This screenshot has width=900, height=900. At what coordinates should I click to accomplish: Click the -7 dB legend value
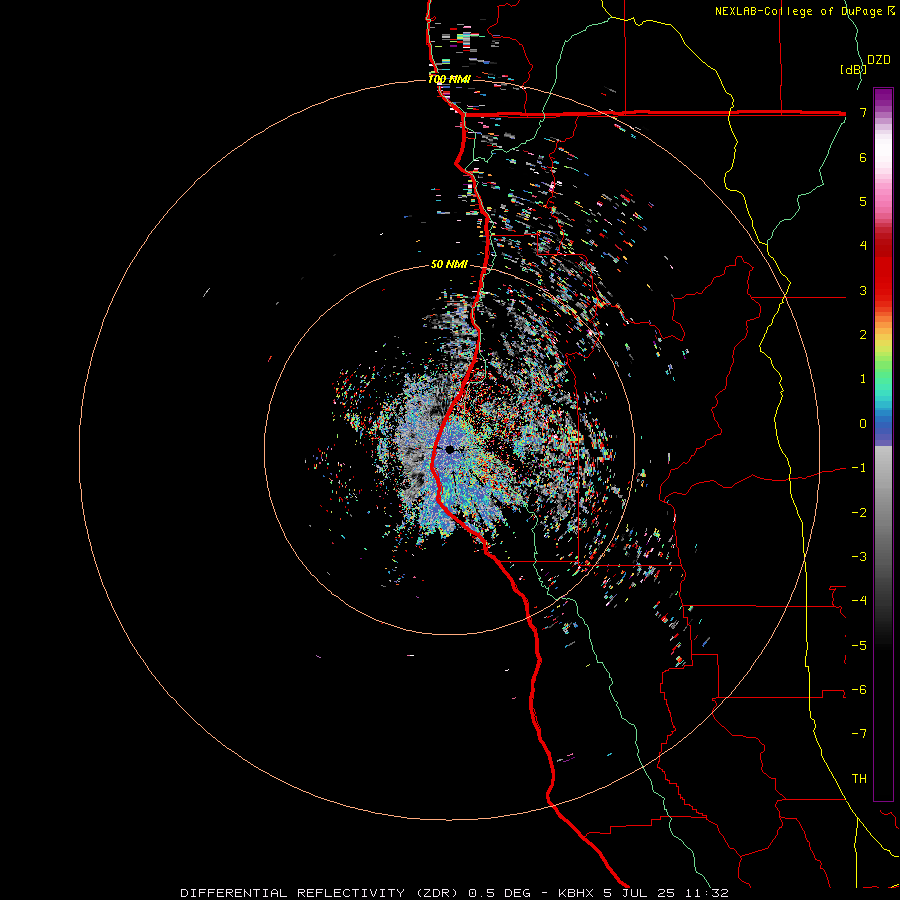[859, 734]
